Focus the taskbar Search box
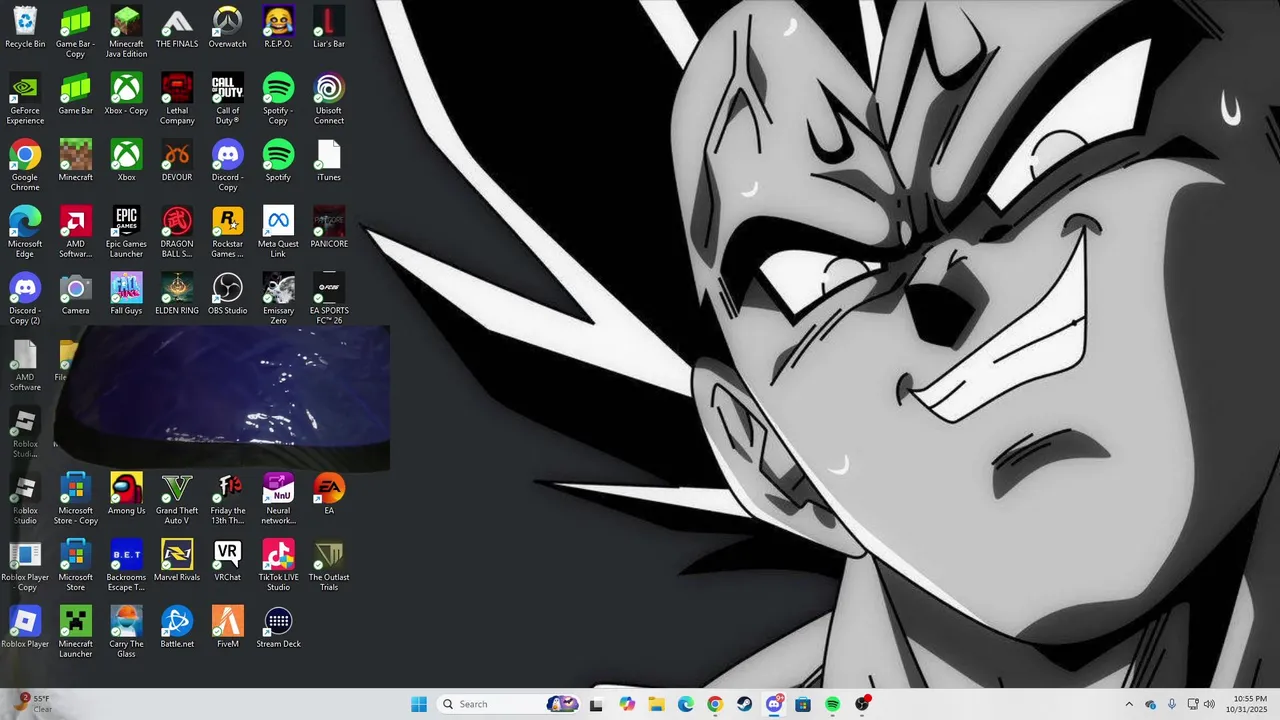 point(510,704)
